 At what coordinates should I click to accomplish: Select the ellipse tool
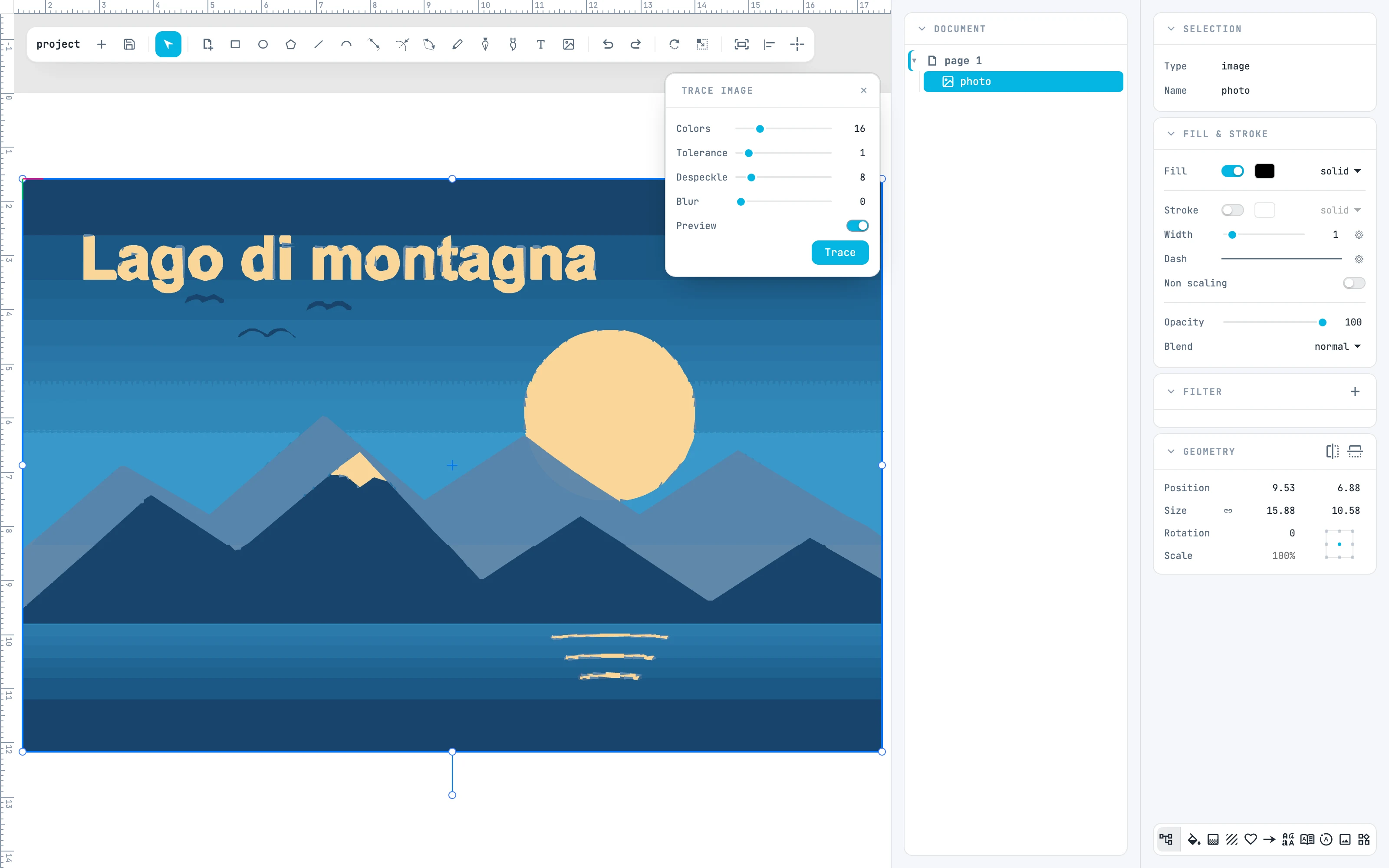(263, 44)
